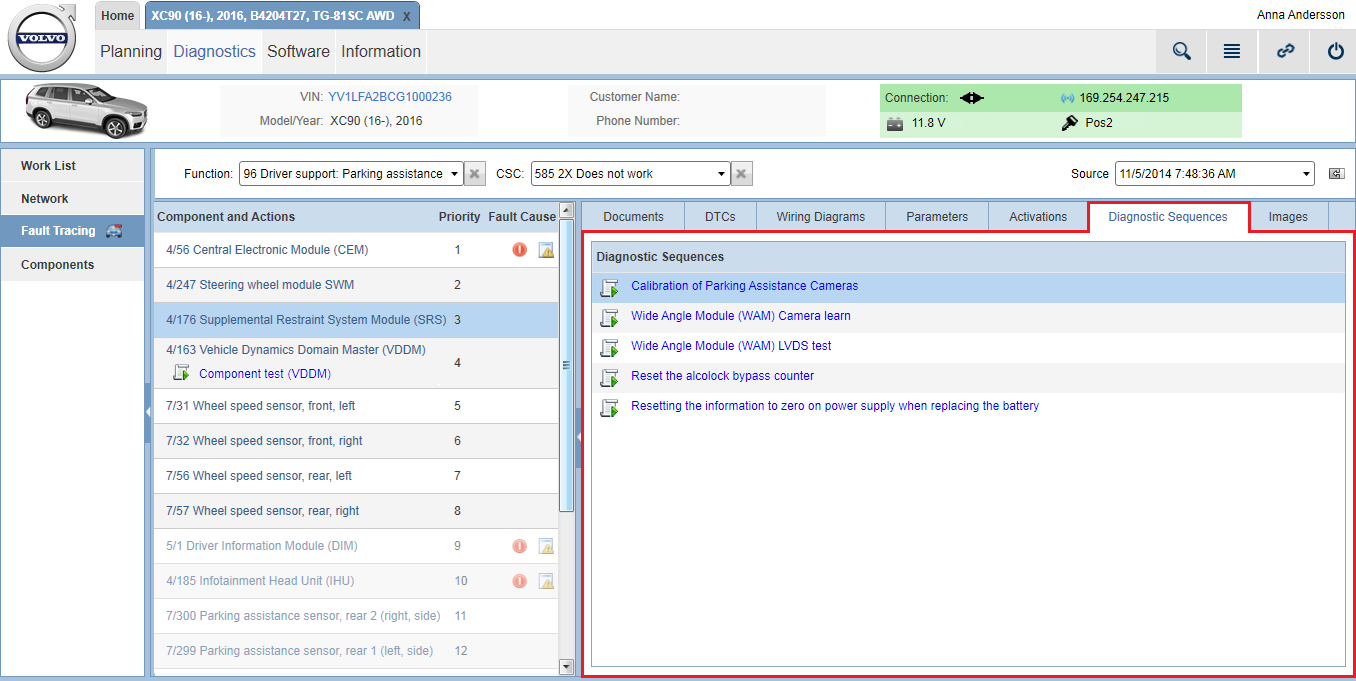The height and width of the screenshot is (681, 1356).
Task: Clear the Function filter with X button
Action: tap(476, 174)
